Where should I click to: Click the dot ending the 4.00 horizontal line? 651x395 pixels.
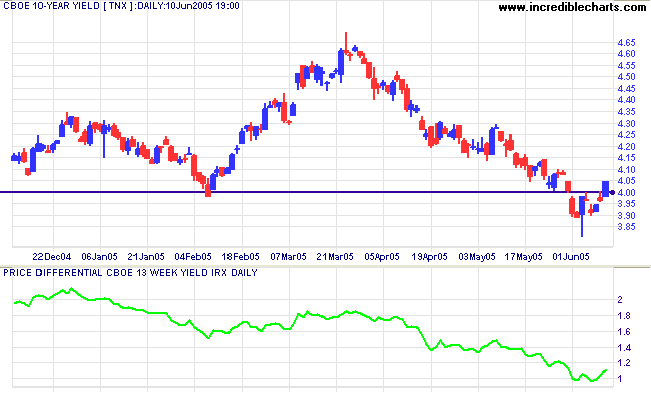pyautogui.click(x=612, y=192)
